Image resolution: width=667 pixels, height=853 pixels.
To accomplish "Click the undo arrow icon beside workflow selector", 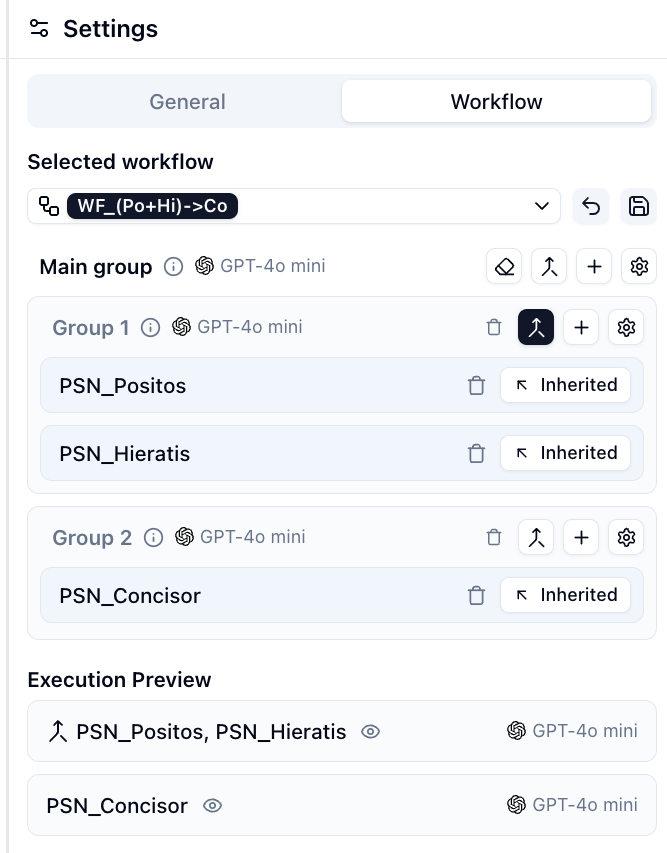I will click(x=591, y=206).
